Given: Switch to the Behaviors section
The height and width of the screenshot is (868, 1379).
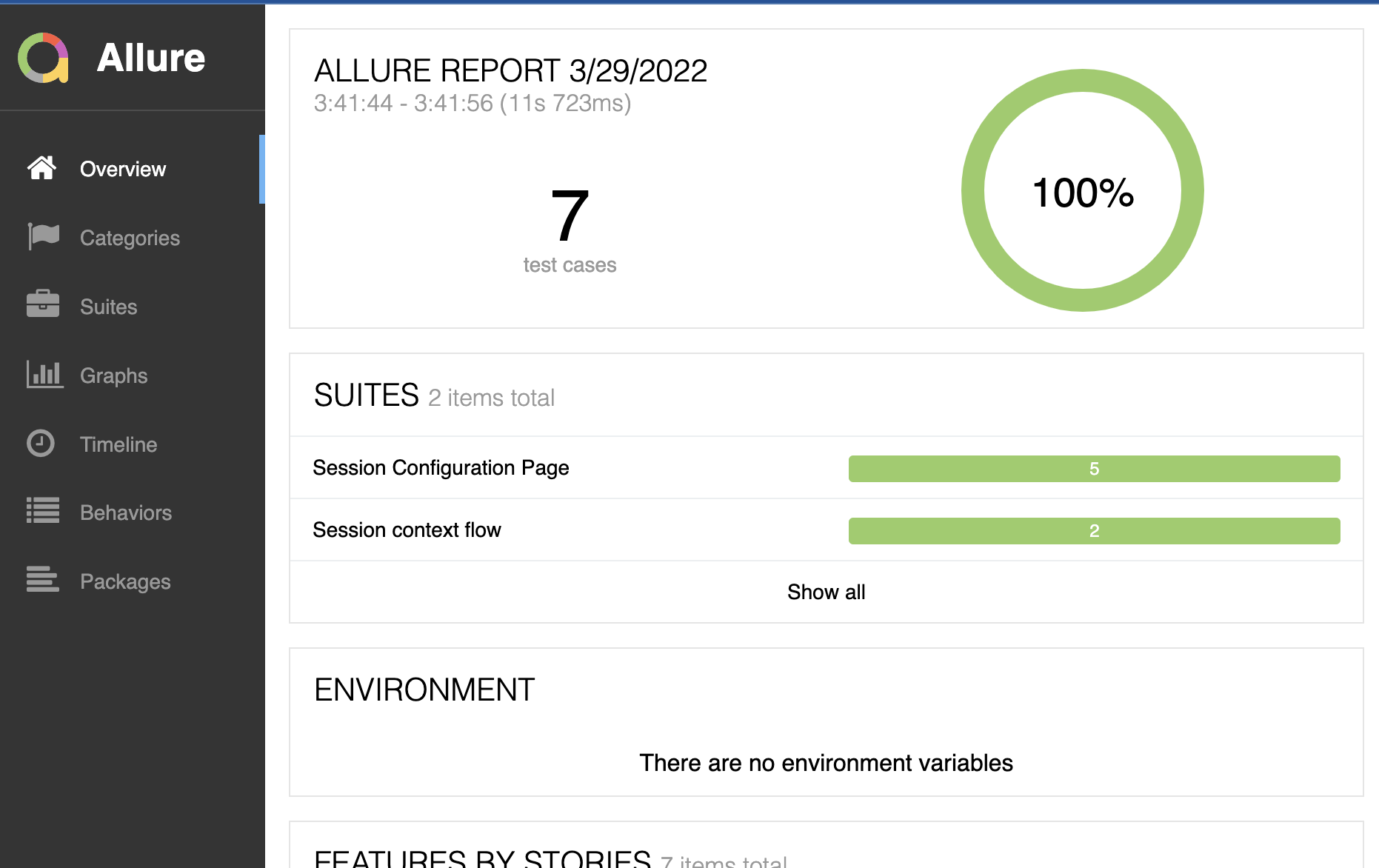Looking at the screenshot, I should coord(124,513).
